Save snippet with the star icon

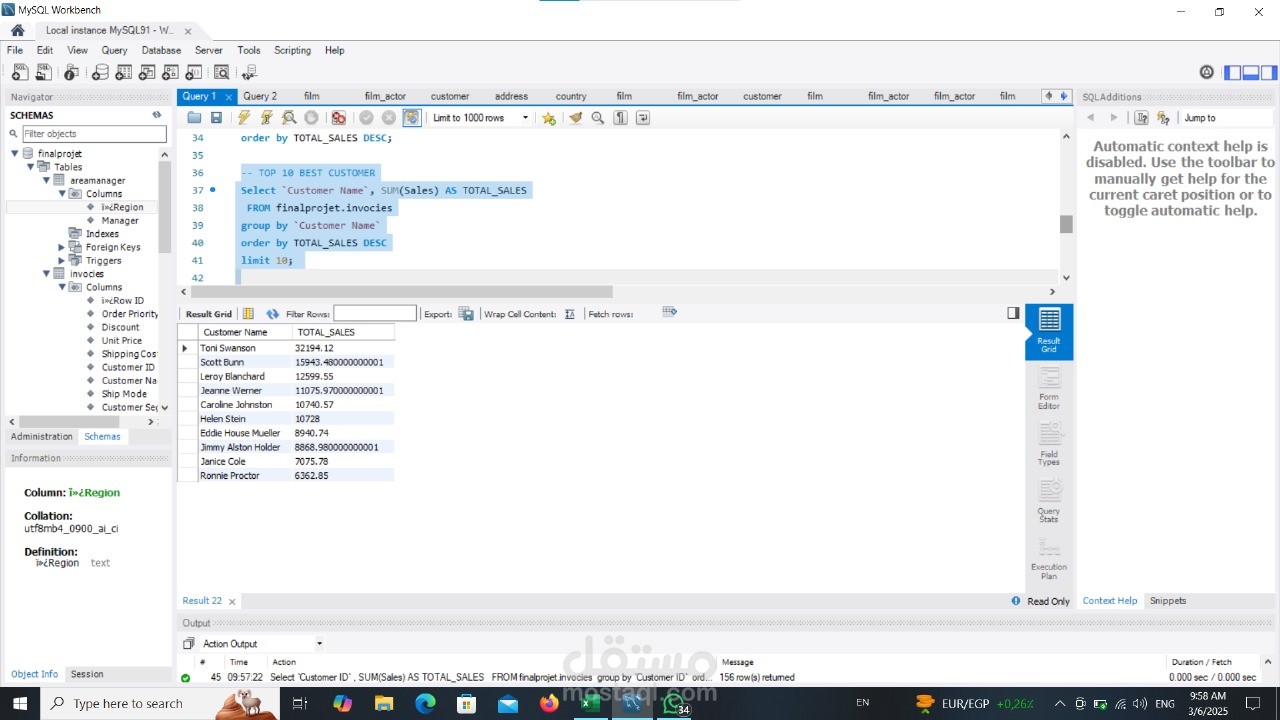(x=549, y=118)
